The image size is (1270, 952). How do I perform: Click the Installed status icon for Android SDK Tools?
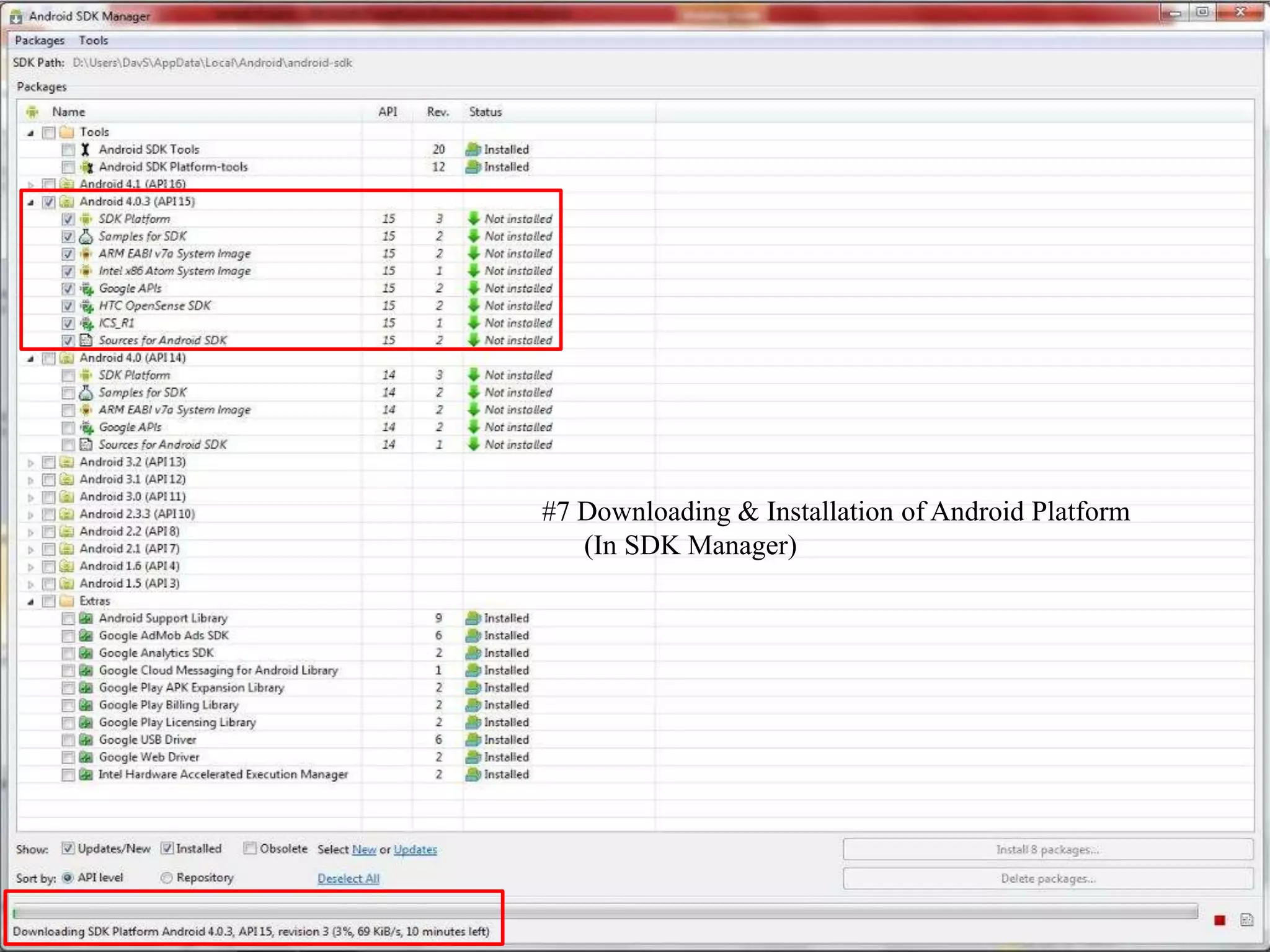(x=473, y=149)
